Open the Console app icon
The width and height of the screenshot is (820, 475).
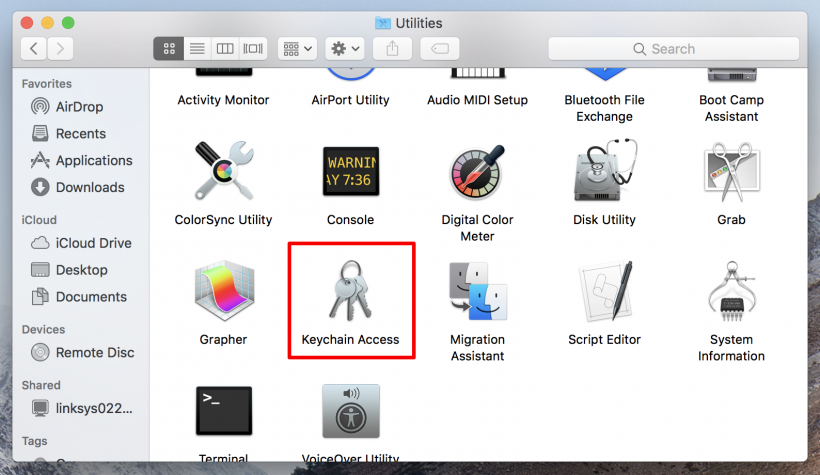point(350,171)
